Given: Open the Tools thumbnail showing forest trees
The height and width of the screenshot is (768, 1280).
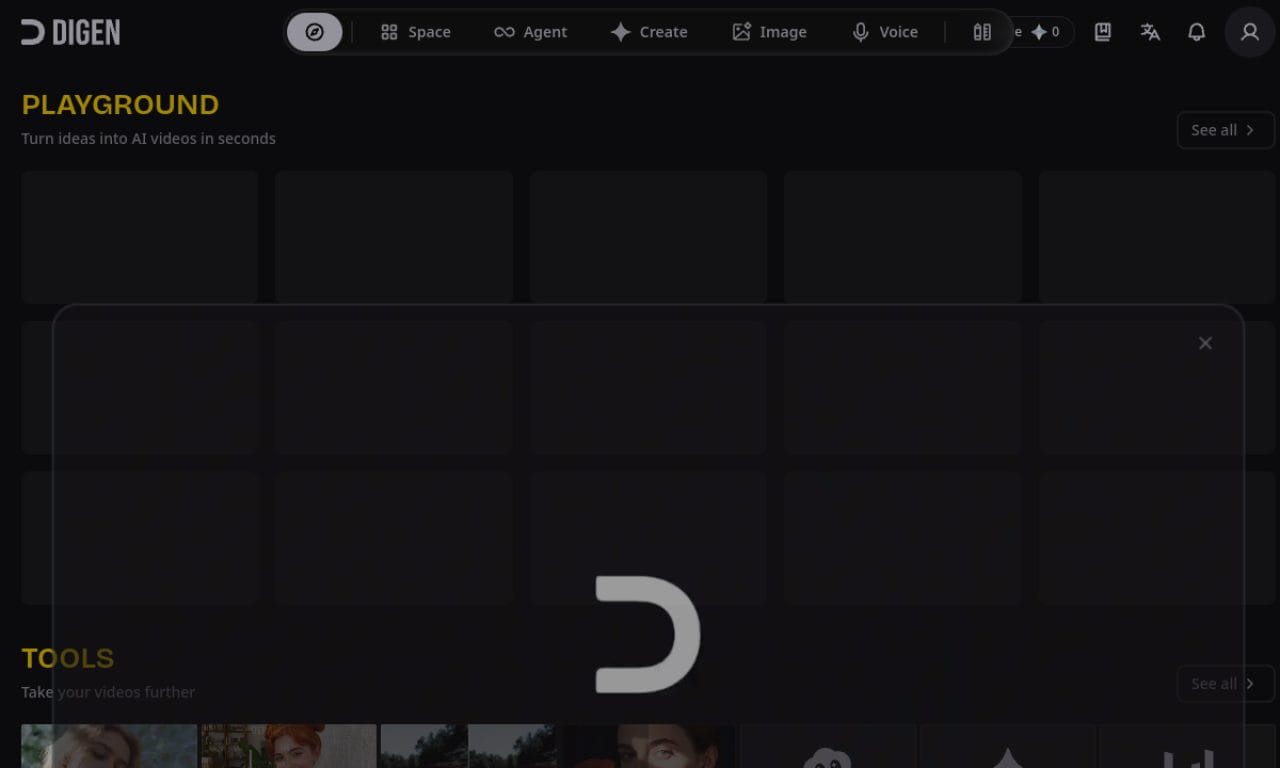Looking at the screenshot, I should pyautogui.click(x=469, y=746).
